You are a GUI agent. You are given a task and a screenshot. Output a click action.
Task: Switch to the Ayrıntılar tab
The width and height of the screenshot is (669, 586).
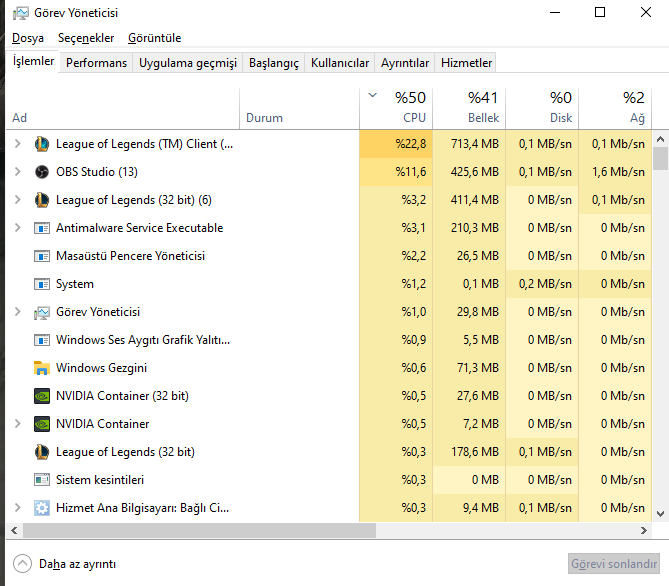pos(404,63)
